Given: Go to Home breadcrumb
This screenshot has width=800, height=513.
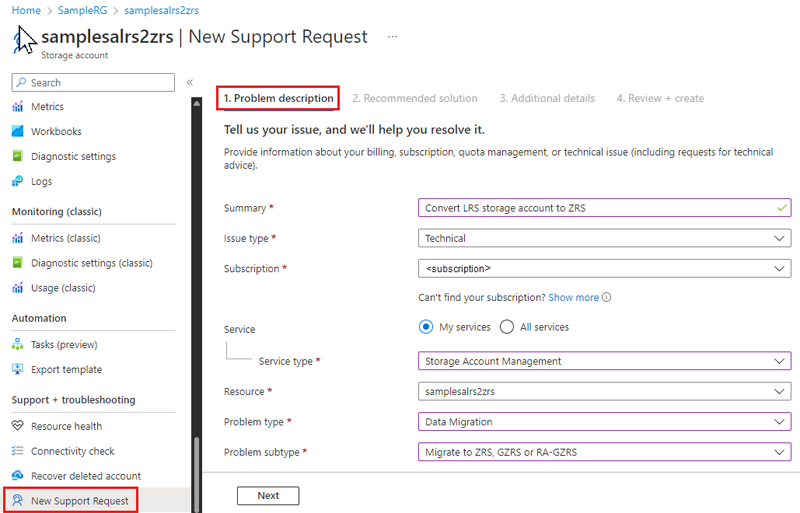Looking at the screenshot, I should 26,10.
